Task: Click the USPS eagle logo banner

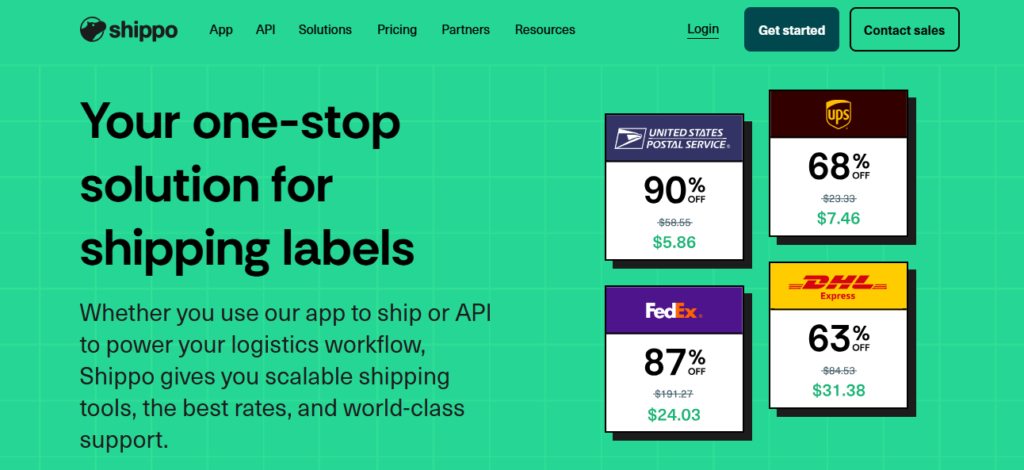Action: (674, 138)
